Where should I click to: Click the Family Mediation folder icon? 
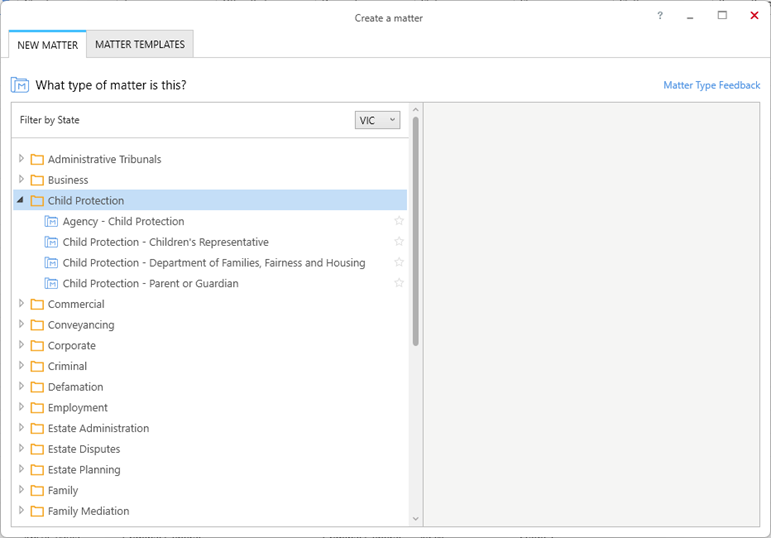click(37, 511)
